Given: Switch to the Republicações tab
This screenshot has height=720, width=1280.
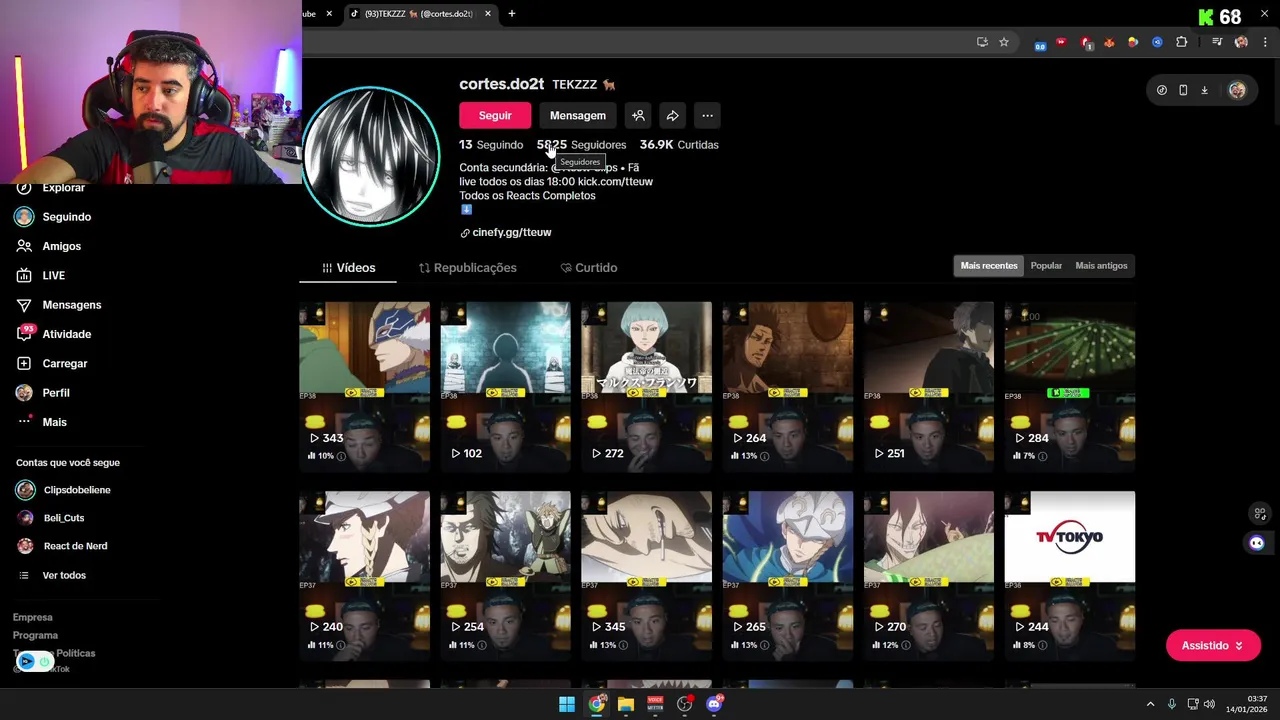Looking at the screenshot, I should pos(467,268).
